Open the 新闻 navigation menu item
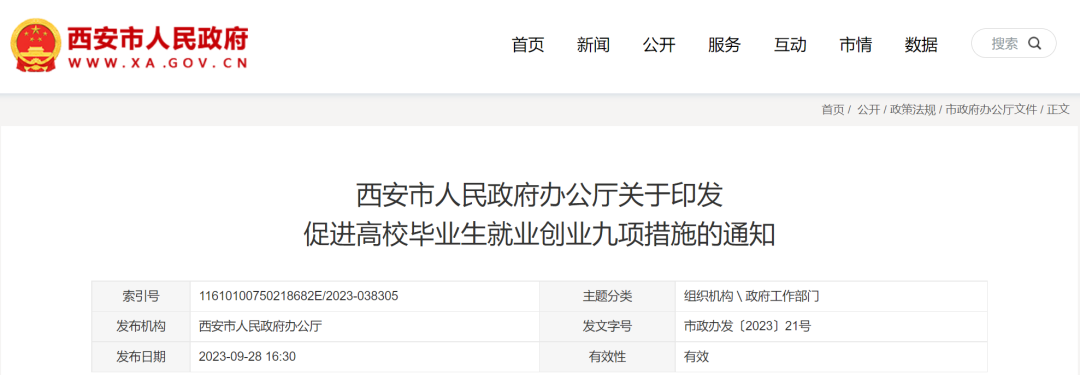 tap(594, 45)
